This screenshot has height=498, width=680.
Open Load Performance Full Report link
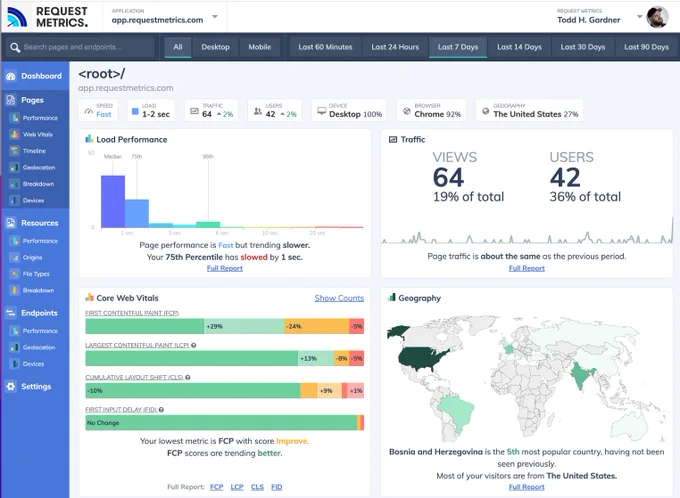(225, 269)
